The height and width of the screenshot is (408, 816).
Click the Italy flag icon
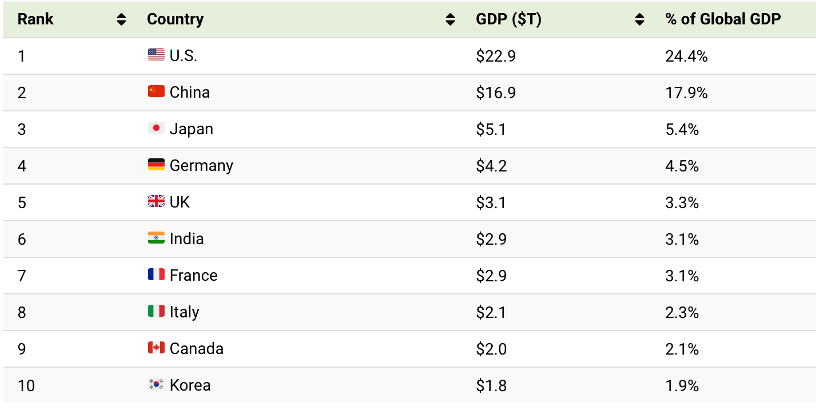(156, 312)
